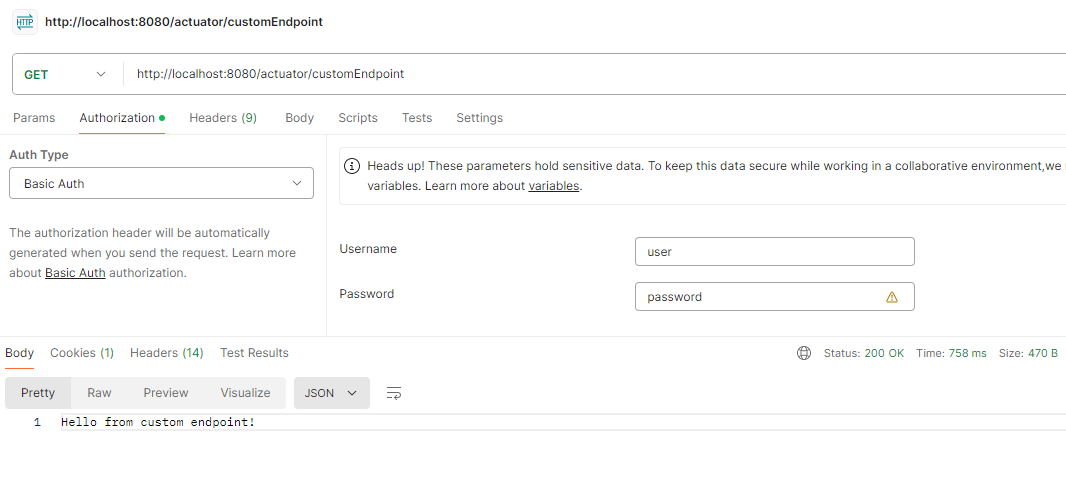The height and width of the screenshot is (482, 1066).
Task: Click the heads up info icon
Action: pos(352,166)
